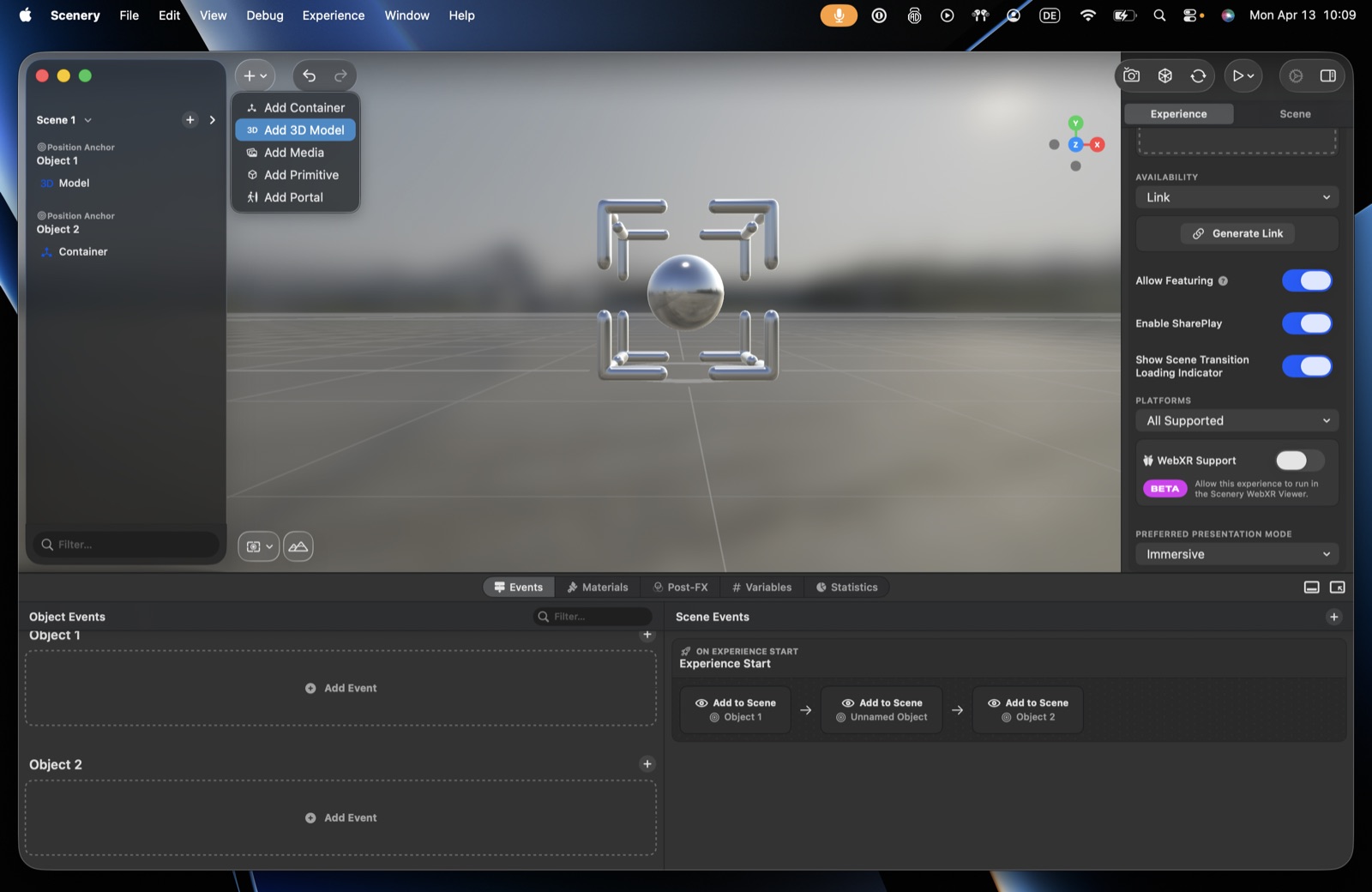Click the red X axis gizmo handle
The height and width of the screenshot is (892, 1372).
pos(1097,144)
